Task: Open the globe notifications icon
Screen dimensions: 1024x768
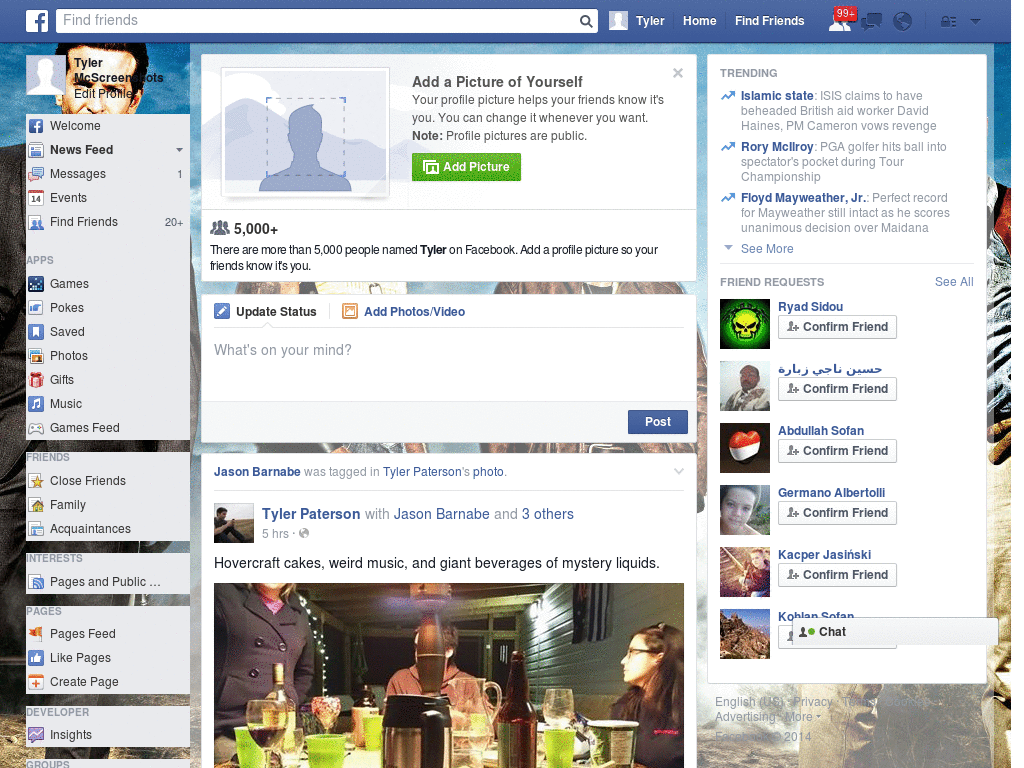Action: (902, 22)
